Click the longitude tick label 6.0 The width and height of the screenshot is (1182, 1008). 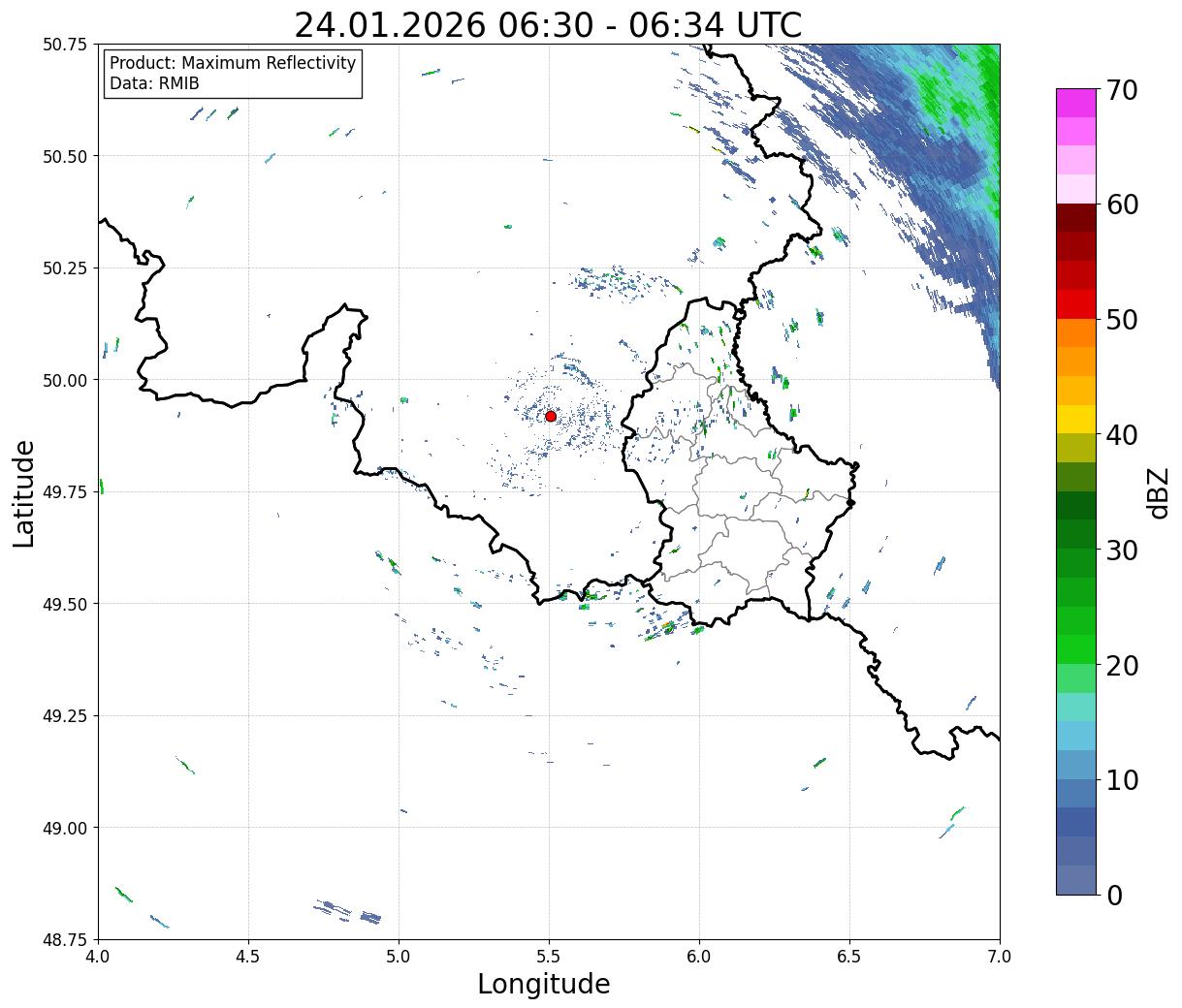[699, 956]
